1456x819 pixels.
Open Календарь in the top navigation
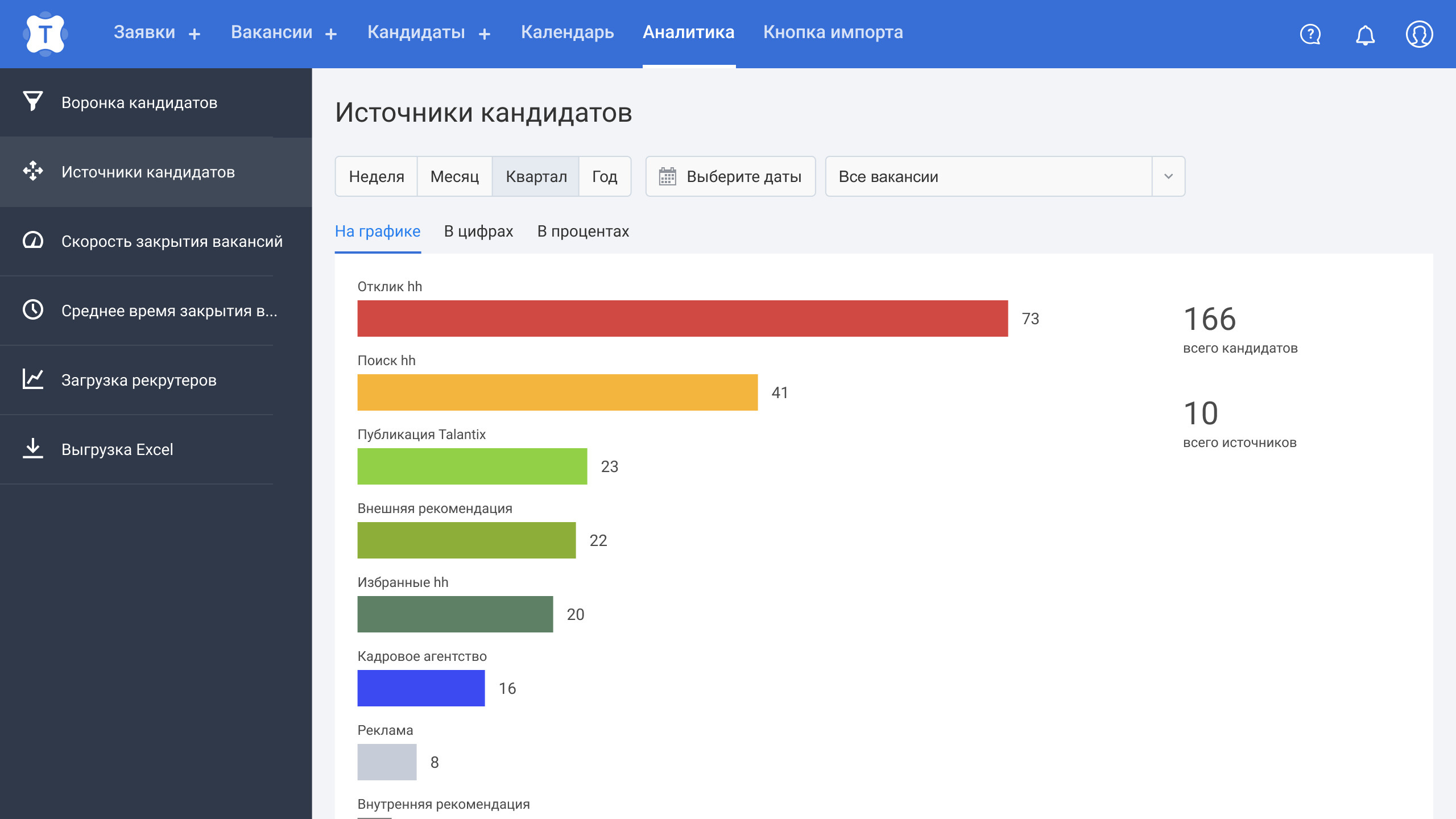pyautogui.click(x=568, y=32)
